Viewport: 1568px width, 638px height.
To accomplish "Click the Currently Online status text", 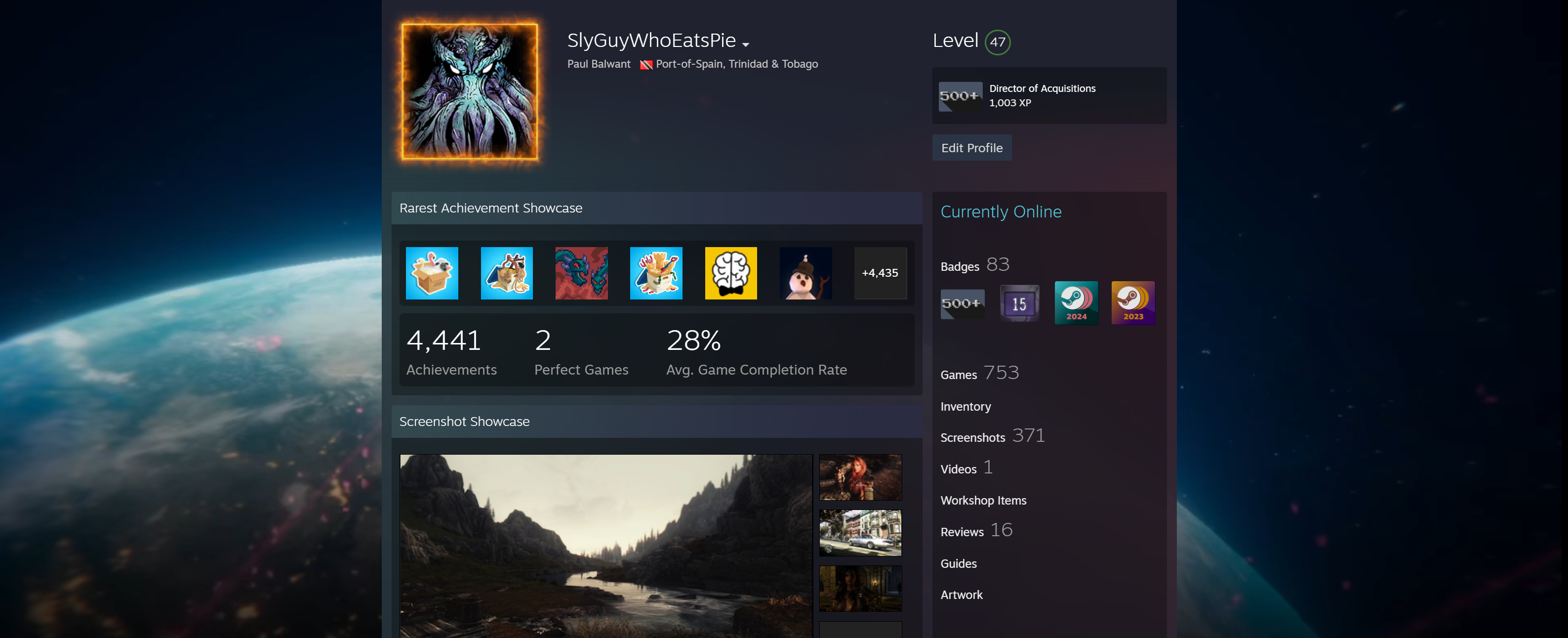I will pyautogui.click(x=1001, y=212).
